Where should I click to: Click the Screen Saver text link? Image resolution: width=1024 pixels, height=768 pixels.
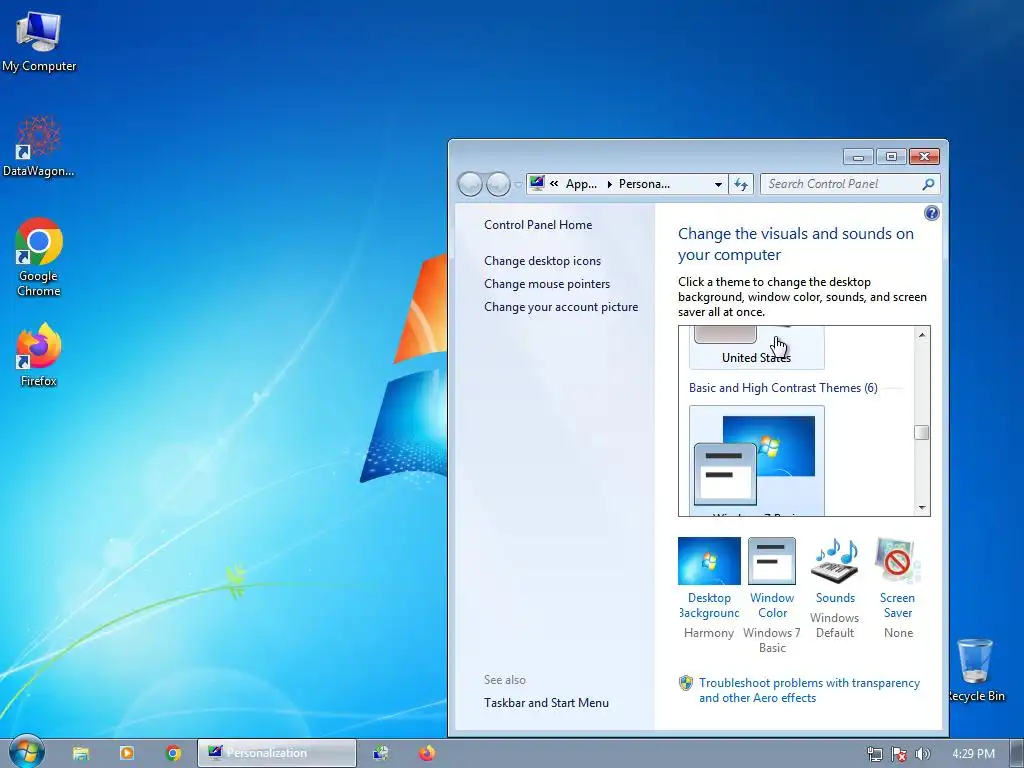897,605
